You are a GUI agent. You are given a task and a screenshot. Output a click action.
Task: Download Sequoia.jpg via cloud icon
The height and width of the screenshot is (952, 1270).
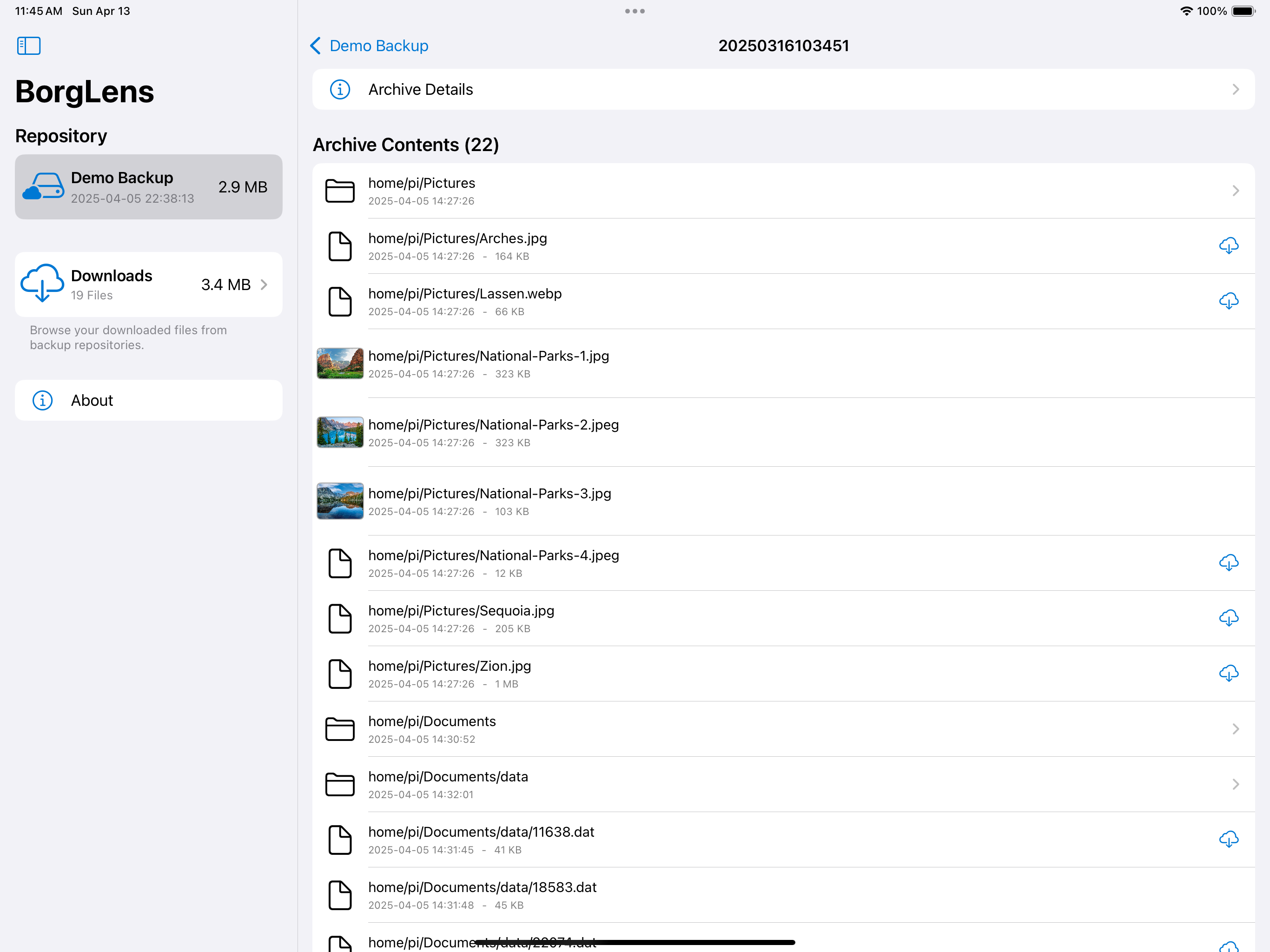click(x=1229, y=618)
